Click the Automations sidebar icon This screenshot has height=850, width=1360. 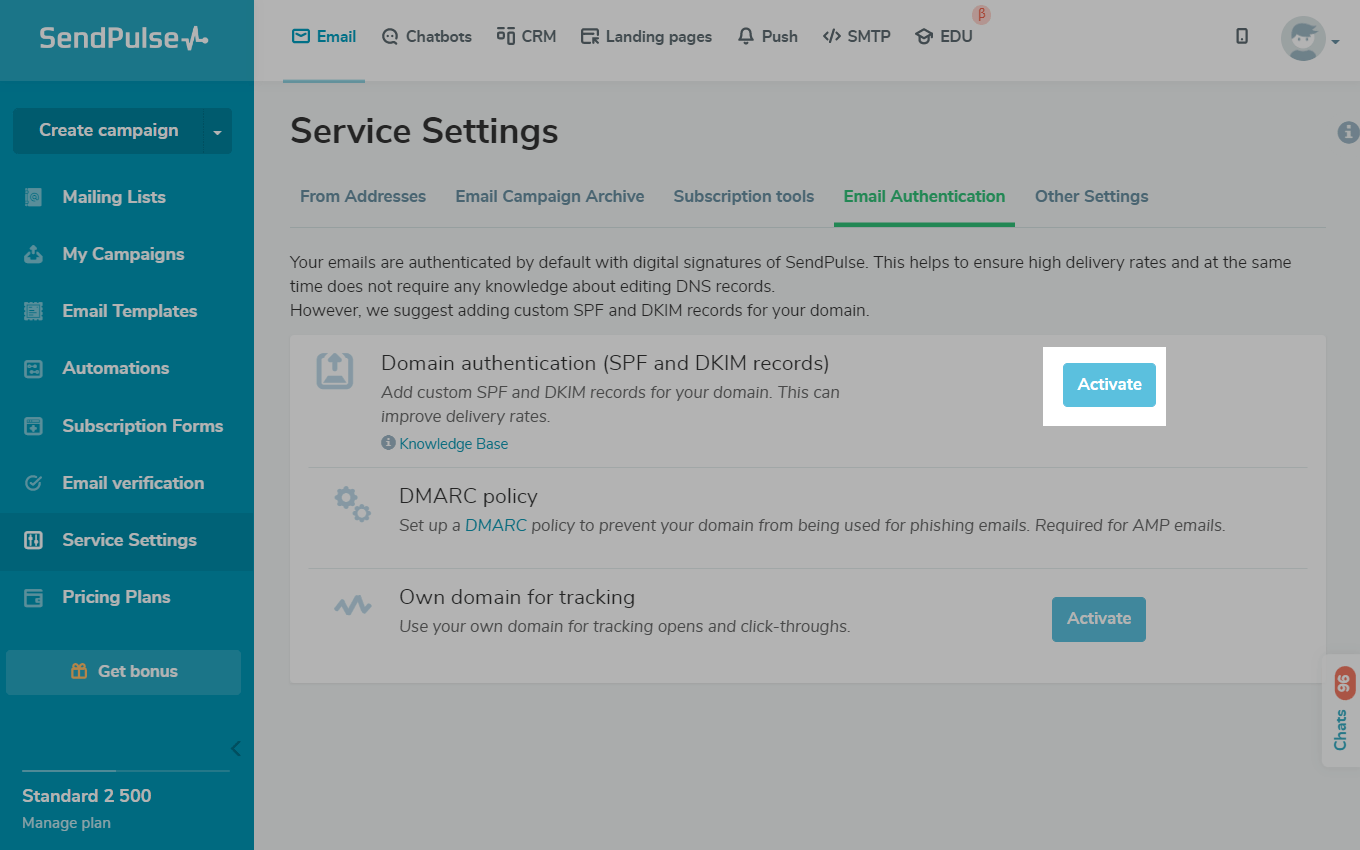34,368
